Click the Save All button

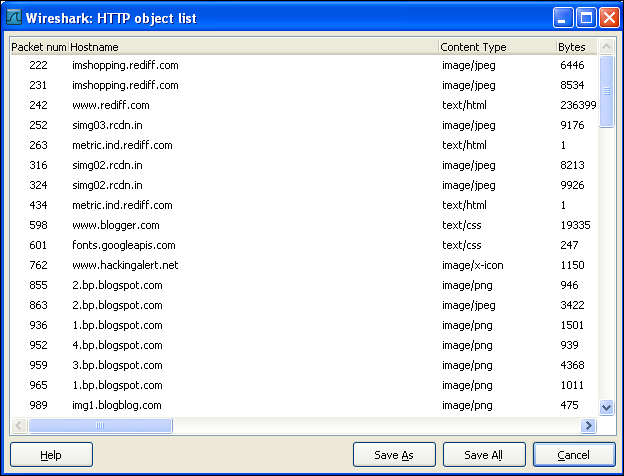pyautogui.click(x=484, y=455)
